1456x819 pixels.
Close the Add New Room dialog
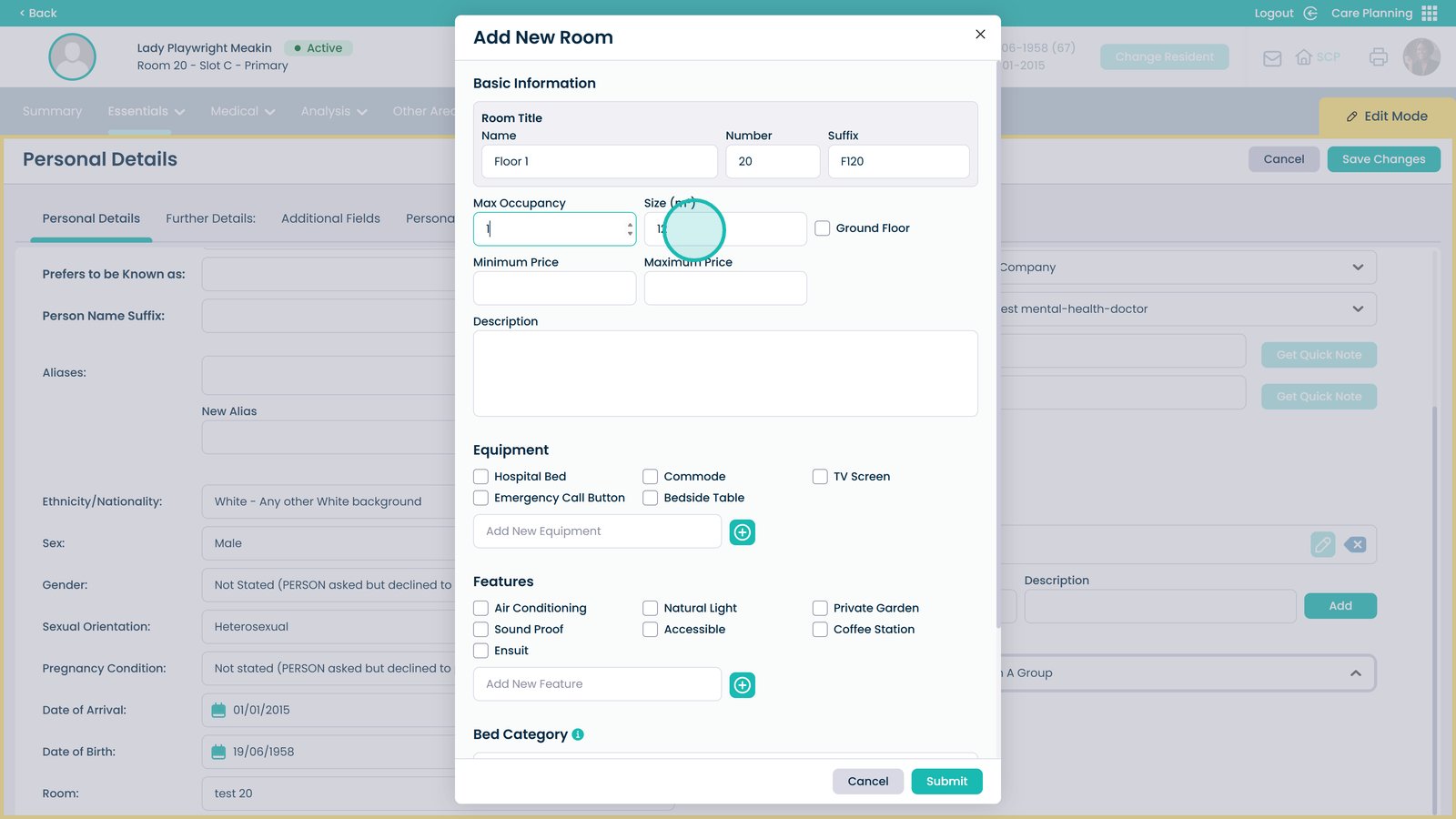click(980, 35)
